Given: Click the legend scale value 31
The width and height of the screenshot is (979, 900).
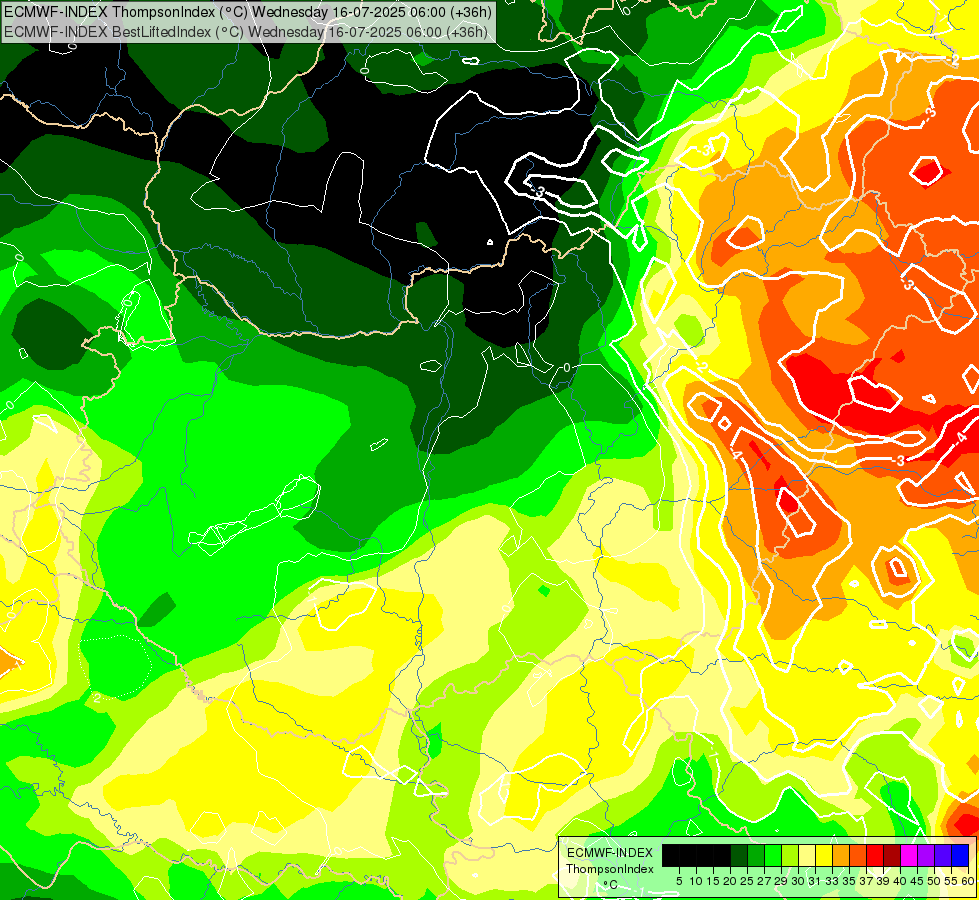Looking at the screenshot, I should [x=815, y=881].
